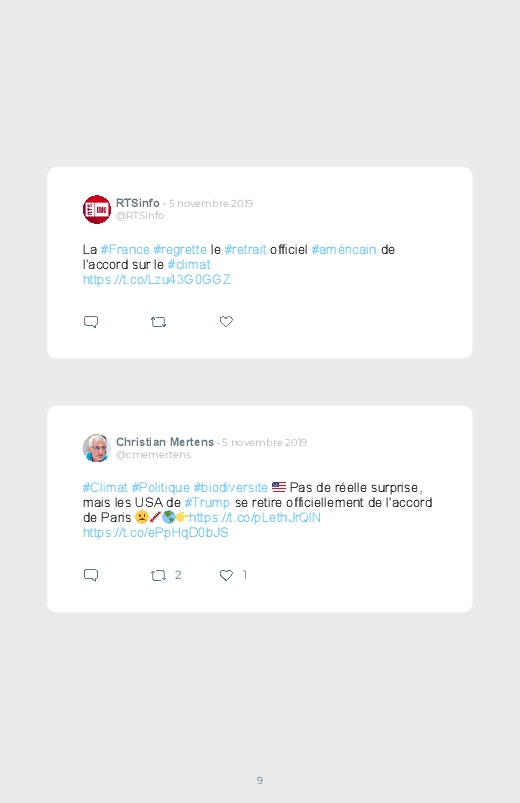Viewport: 520px width, 803px height.
Task: Open Christian Mertens' profile photo
Action: (x=97, y=448)
